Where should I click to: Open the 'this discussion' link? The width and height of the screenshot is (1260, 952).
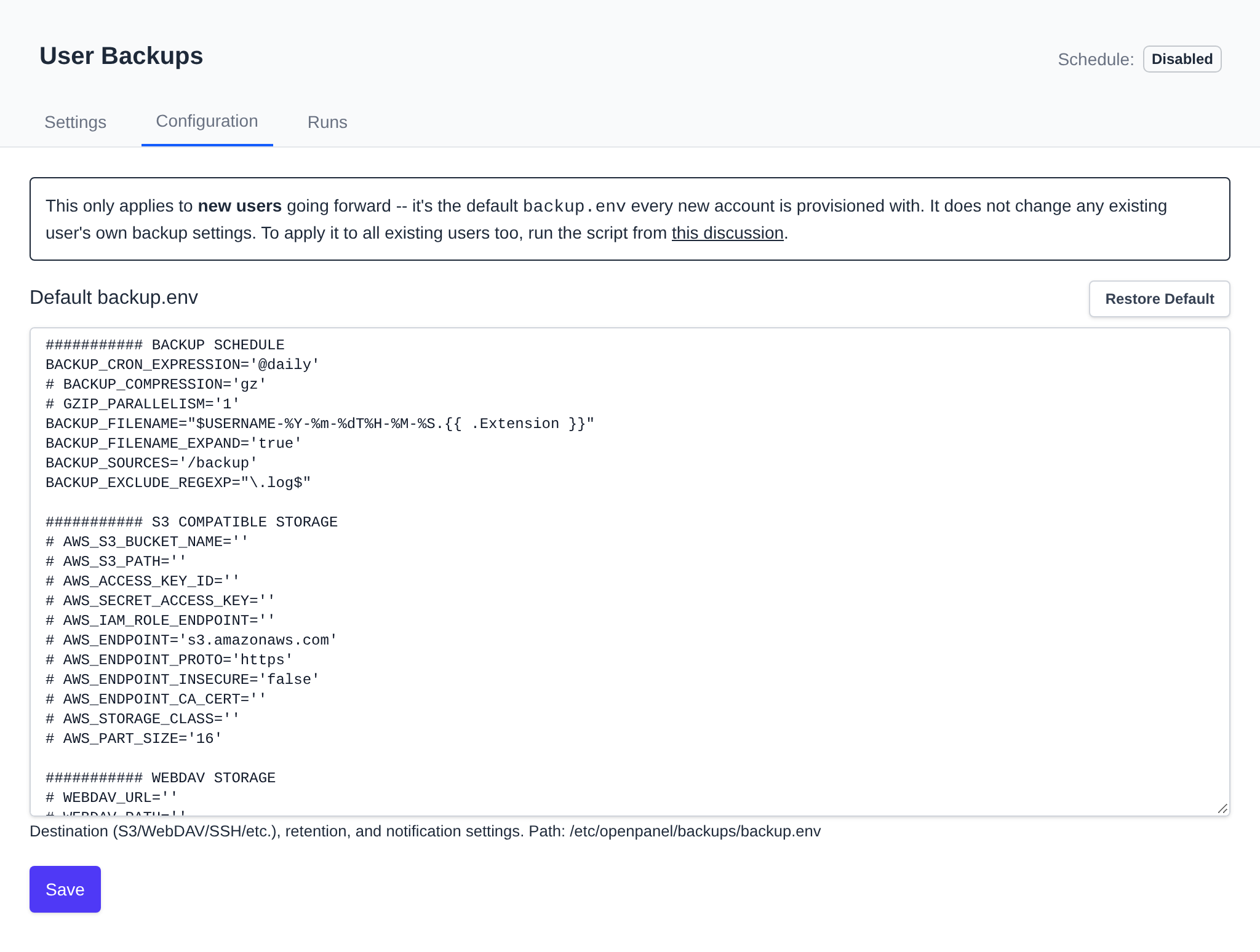(727, 233)
